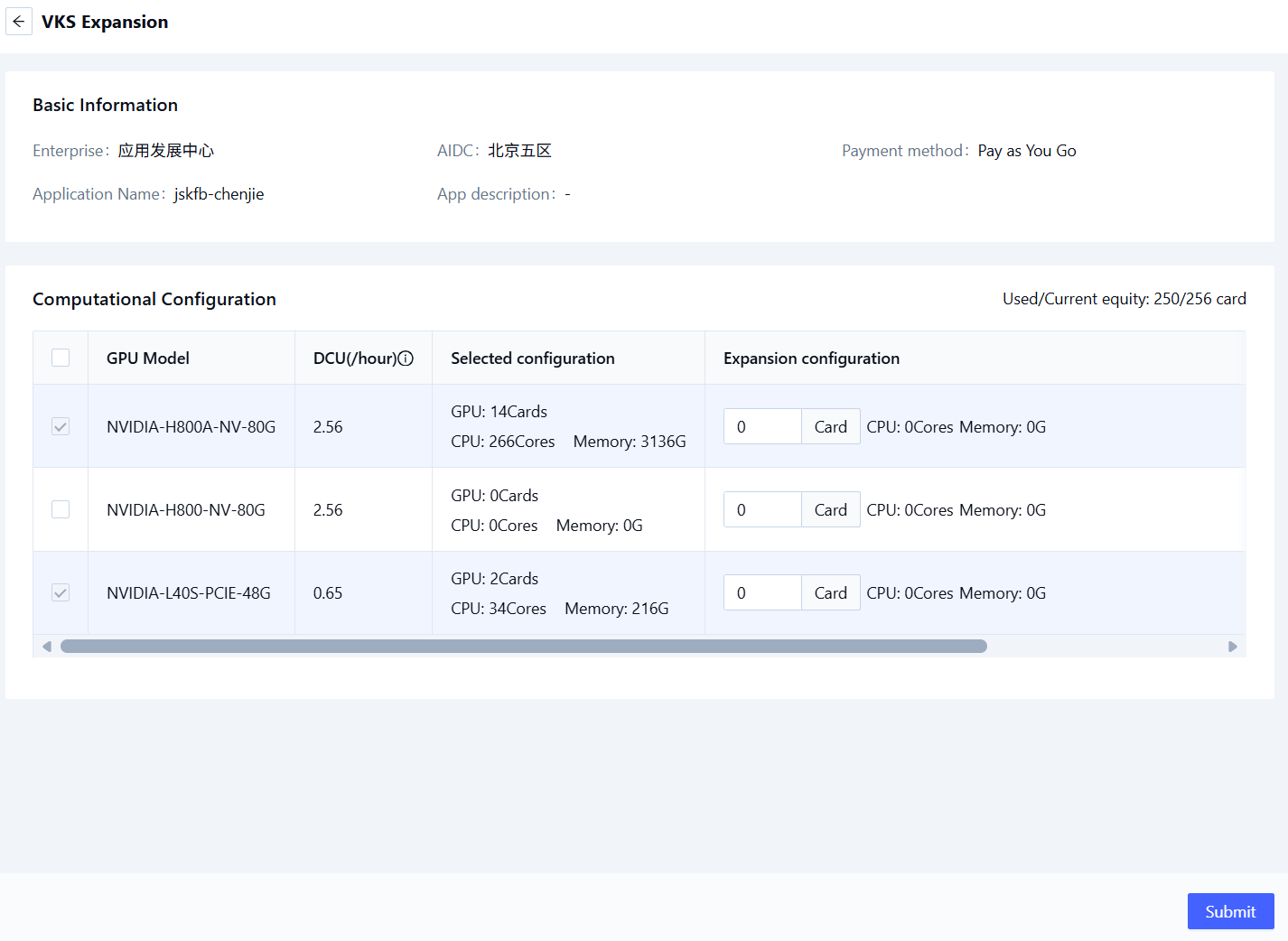Toggle the select-all checkbox in table header
The image size is (1288, 941).
[61, 359]
